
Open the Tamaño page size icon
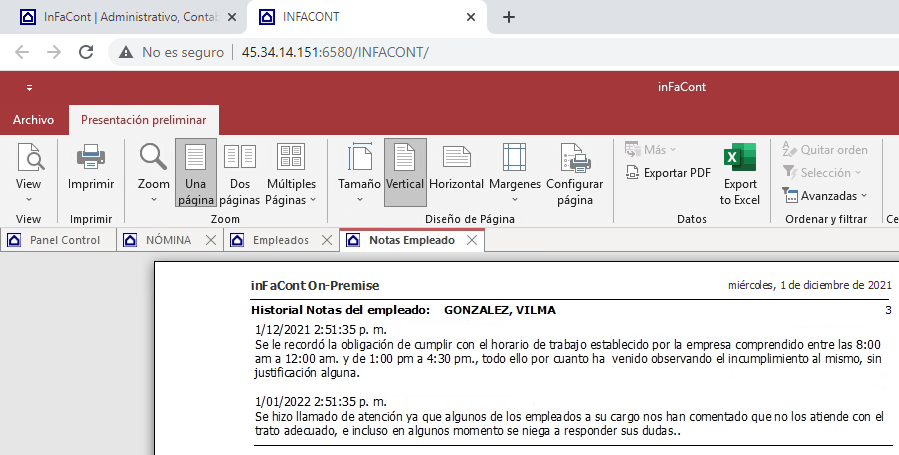point(359,157)
